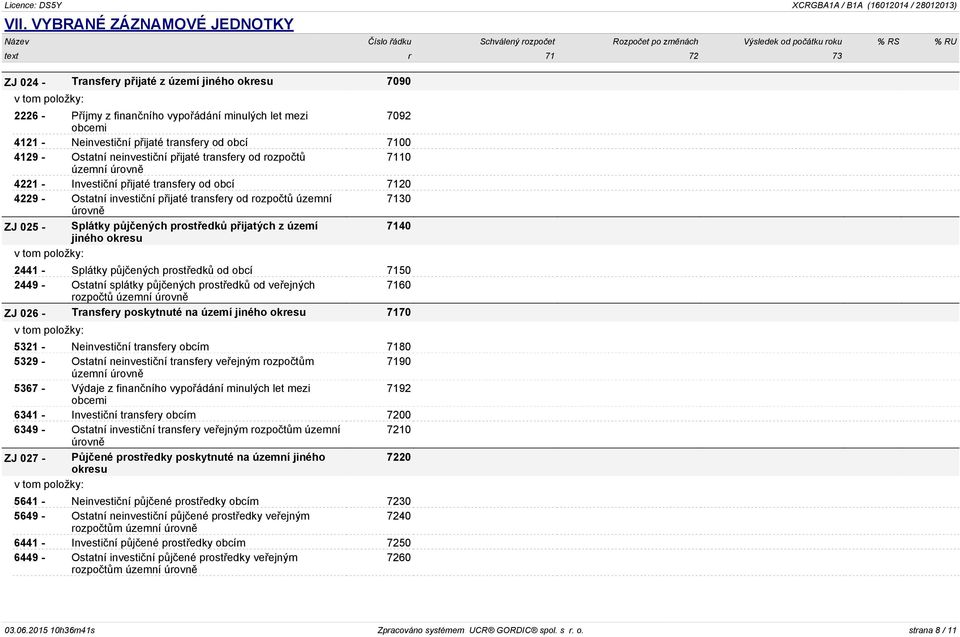Screen dimensions: 960x637
Task: Click 'Investiční transfery obcím' text
Action: click(x=133, y=415)
